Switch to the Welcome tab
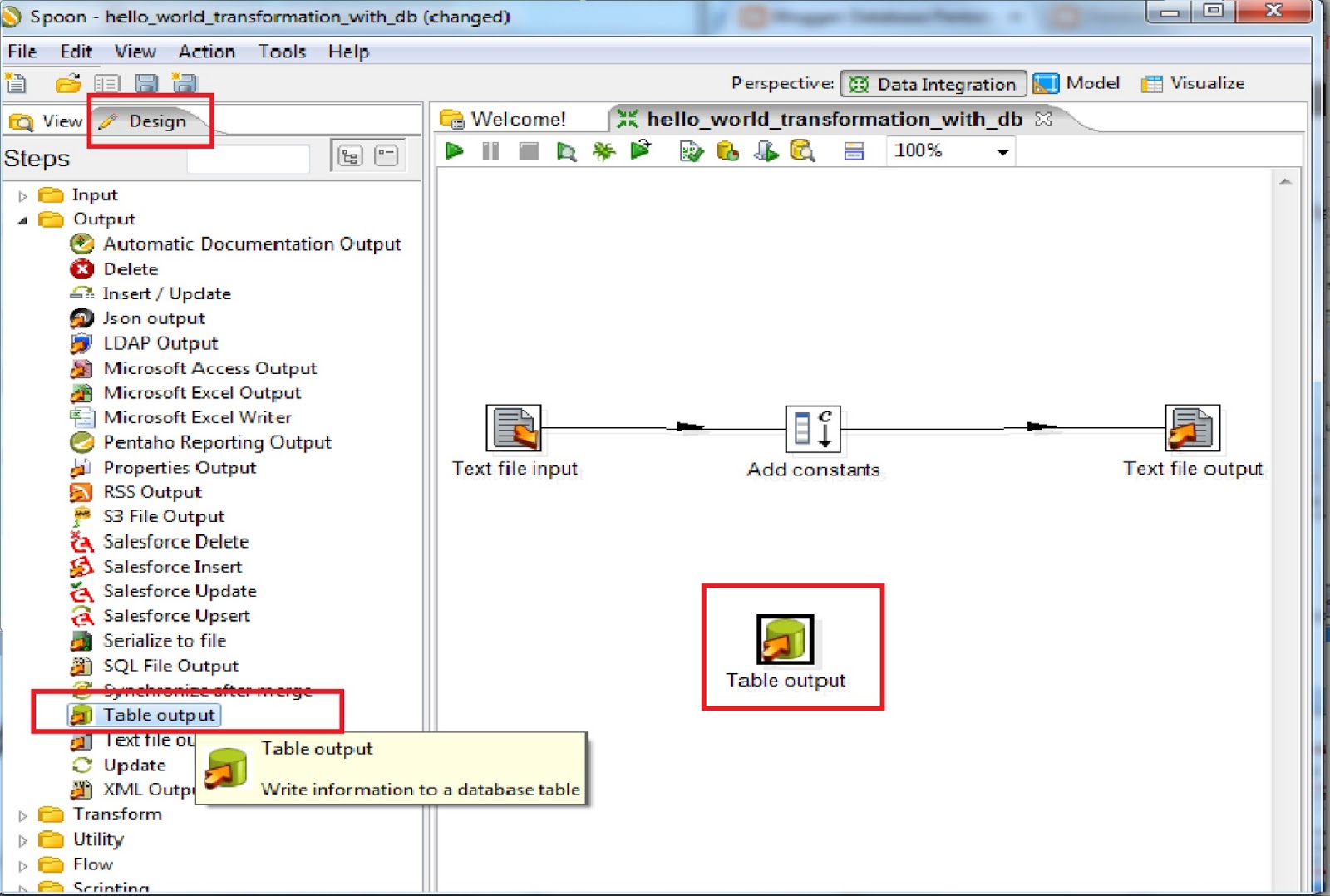This screenshot has height=896, width=1330. (517, 118)
